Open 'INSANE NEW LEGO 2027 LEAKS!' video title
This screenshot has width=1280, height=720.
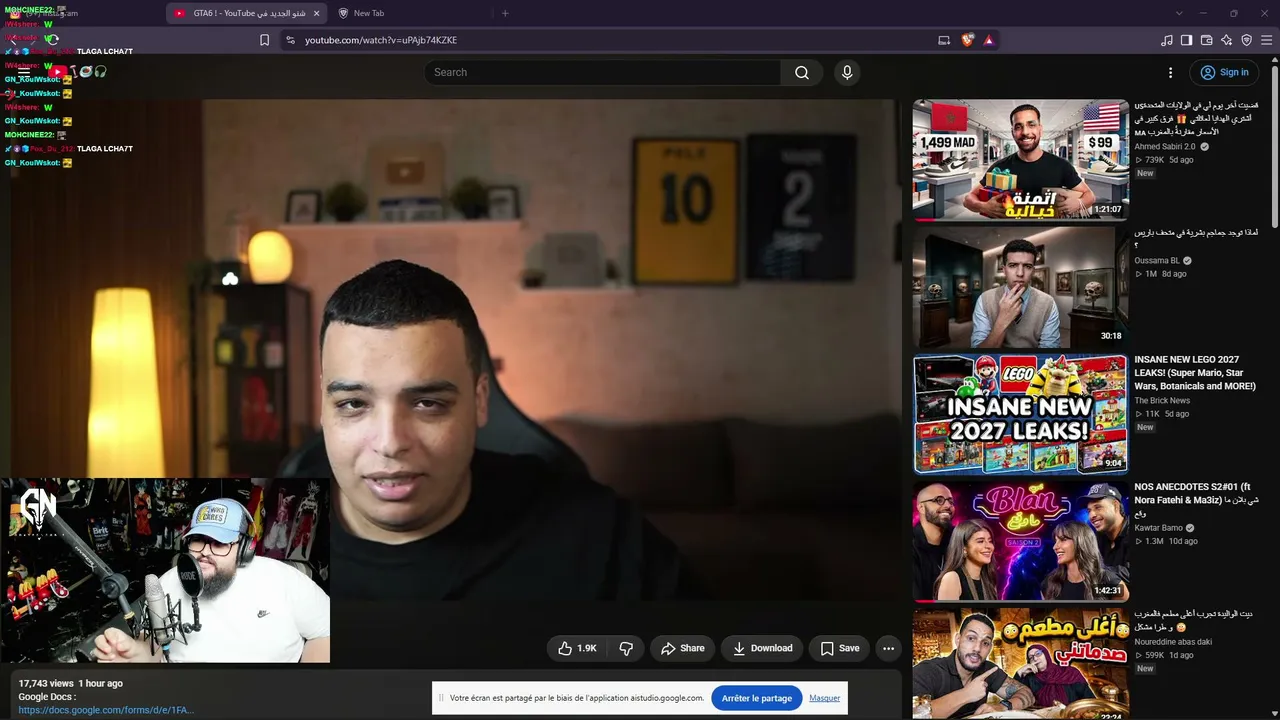coord(1195,373)
